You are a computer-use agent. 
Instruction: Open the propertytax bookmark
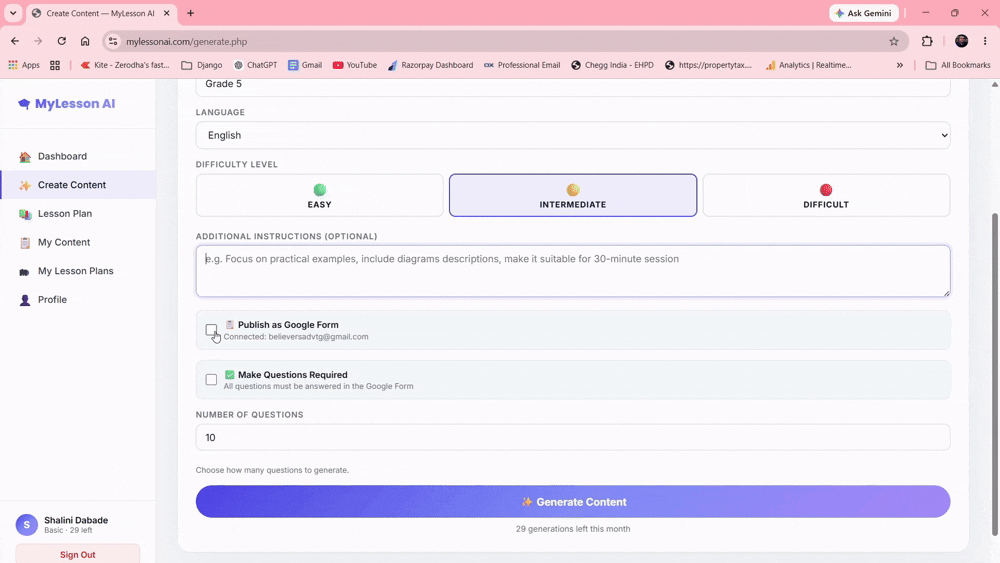[708, 65]
